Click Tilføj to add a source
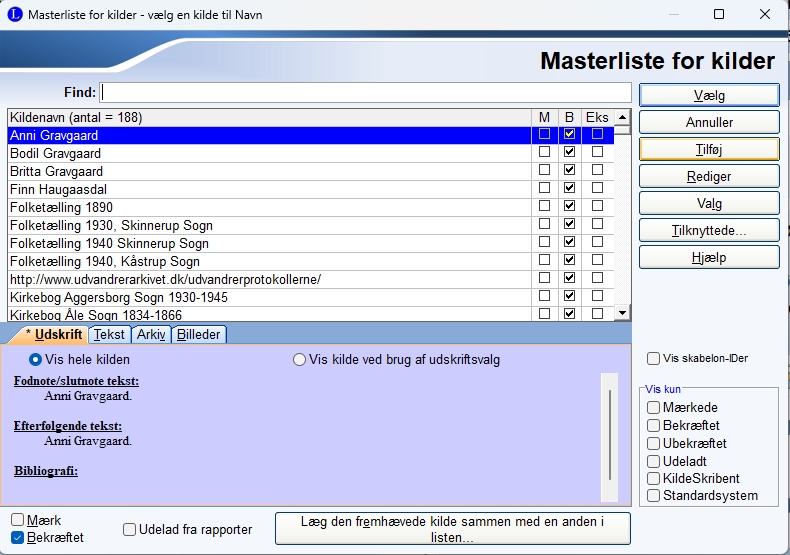The width and height of the screenshot is (790, 555). [x=708, y=149]
